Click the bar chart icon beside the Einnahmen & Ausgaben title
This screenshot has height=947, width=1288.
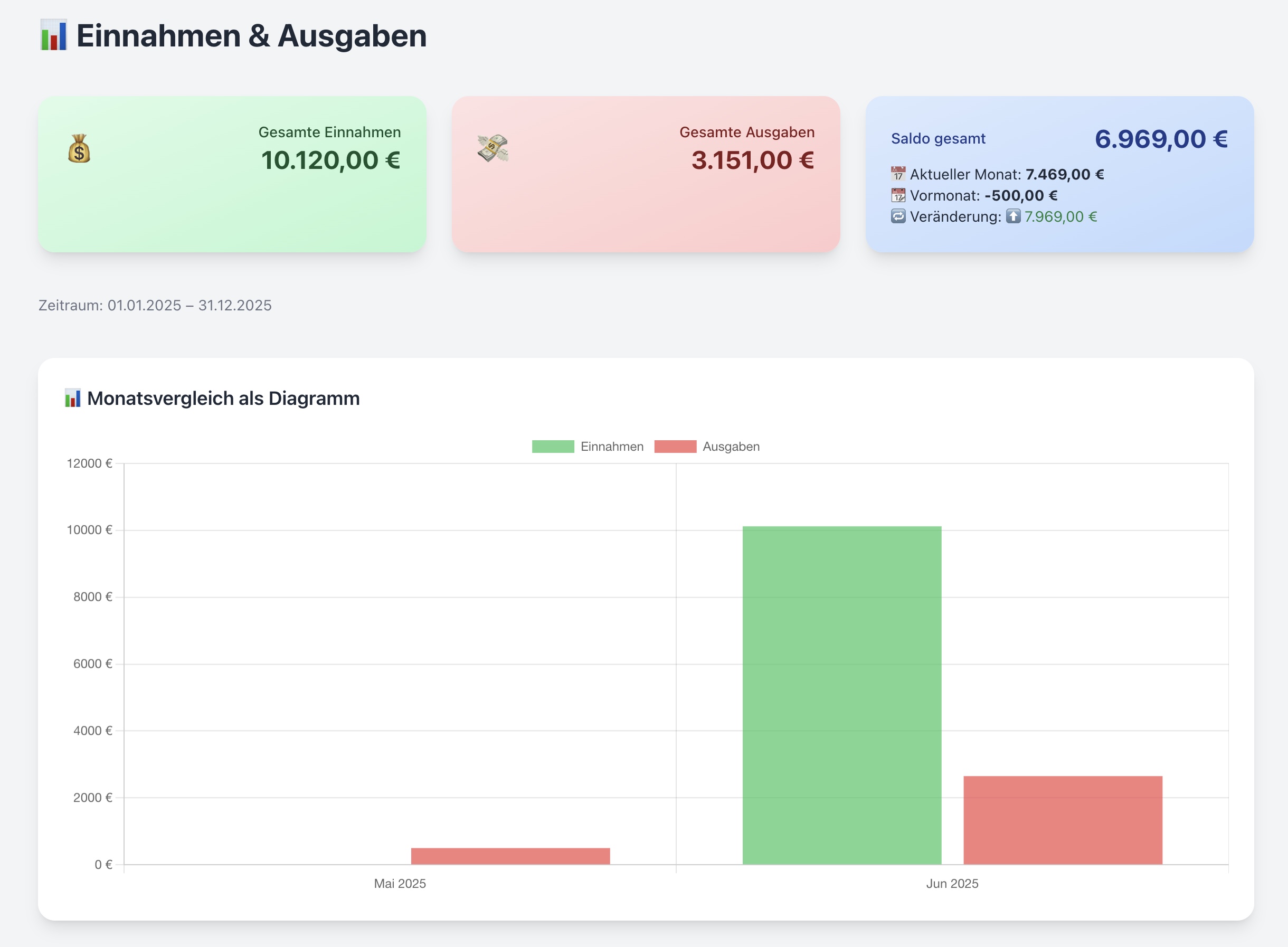(54, 35)
